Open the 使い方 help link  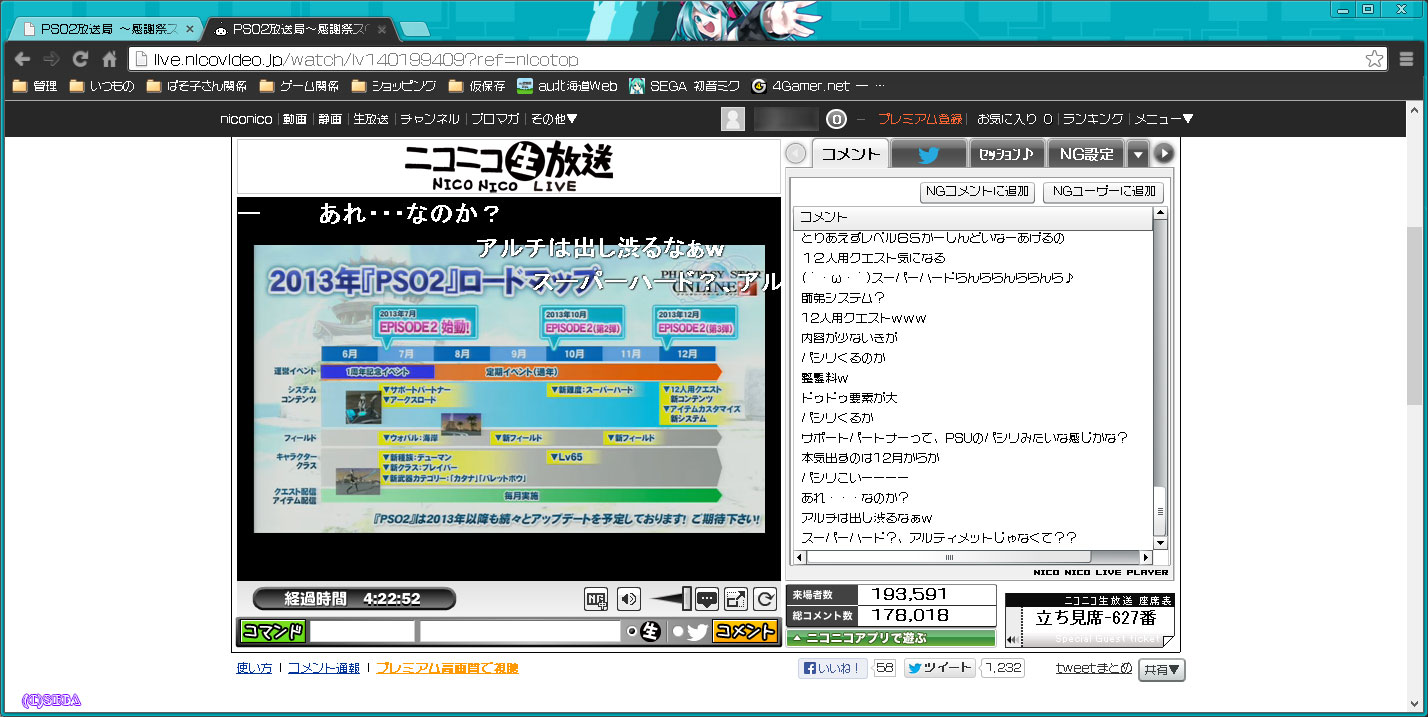[x=254, y=668]
